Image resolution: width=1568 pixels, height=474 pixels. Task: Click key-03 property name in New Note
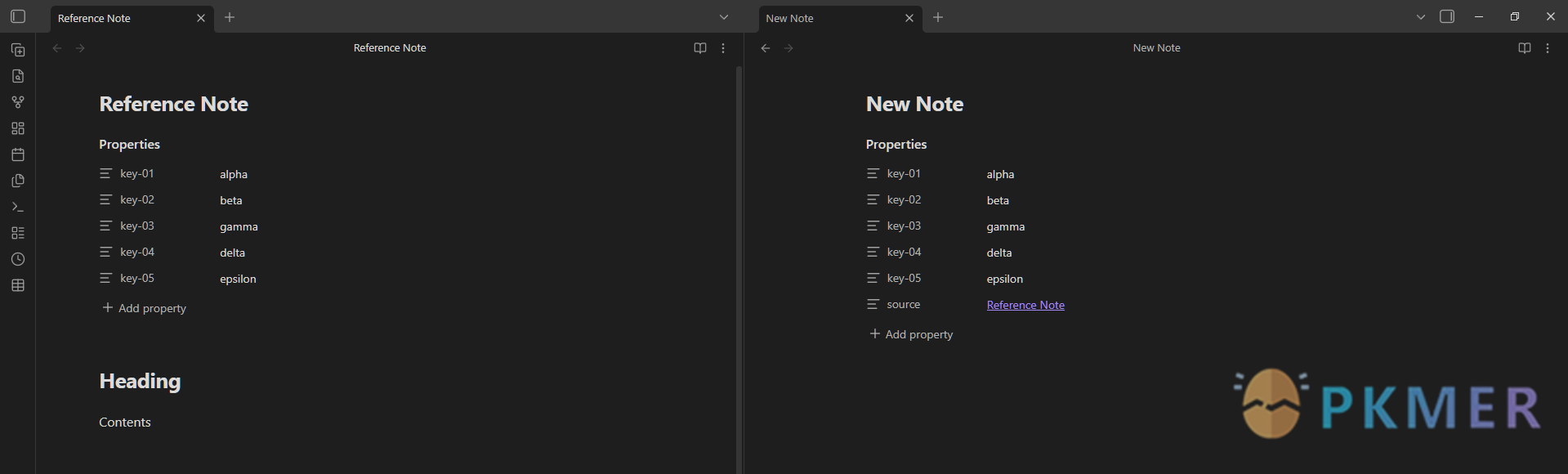[904, 226]
